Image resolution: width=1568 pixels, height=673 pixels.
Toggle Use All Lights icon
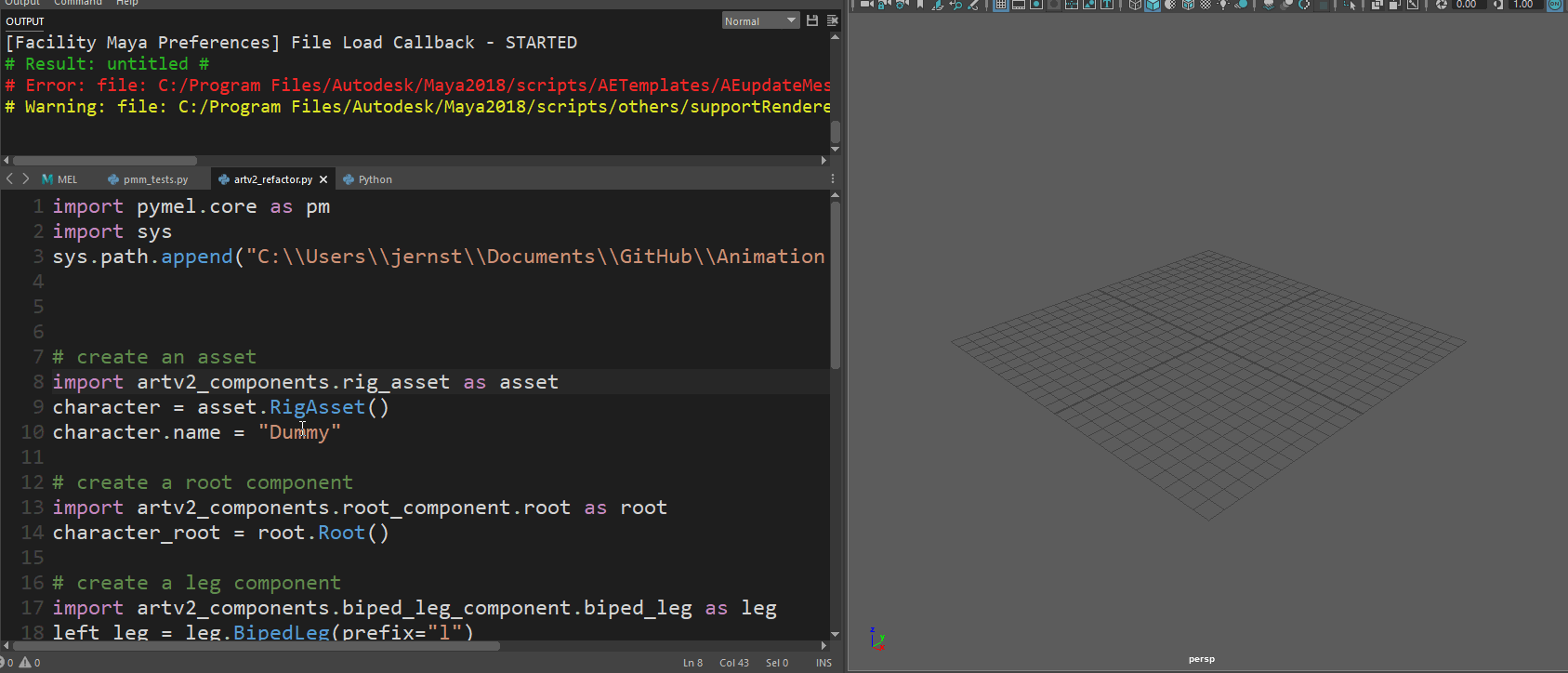(1223, 5)
